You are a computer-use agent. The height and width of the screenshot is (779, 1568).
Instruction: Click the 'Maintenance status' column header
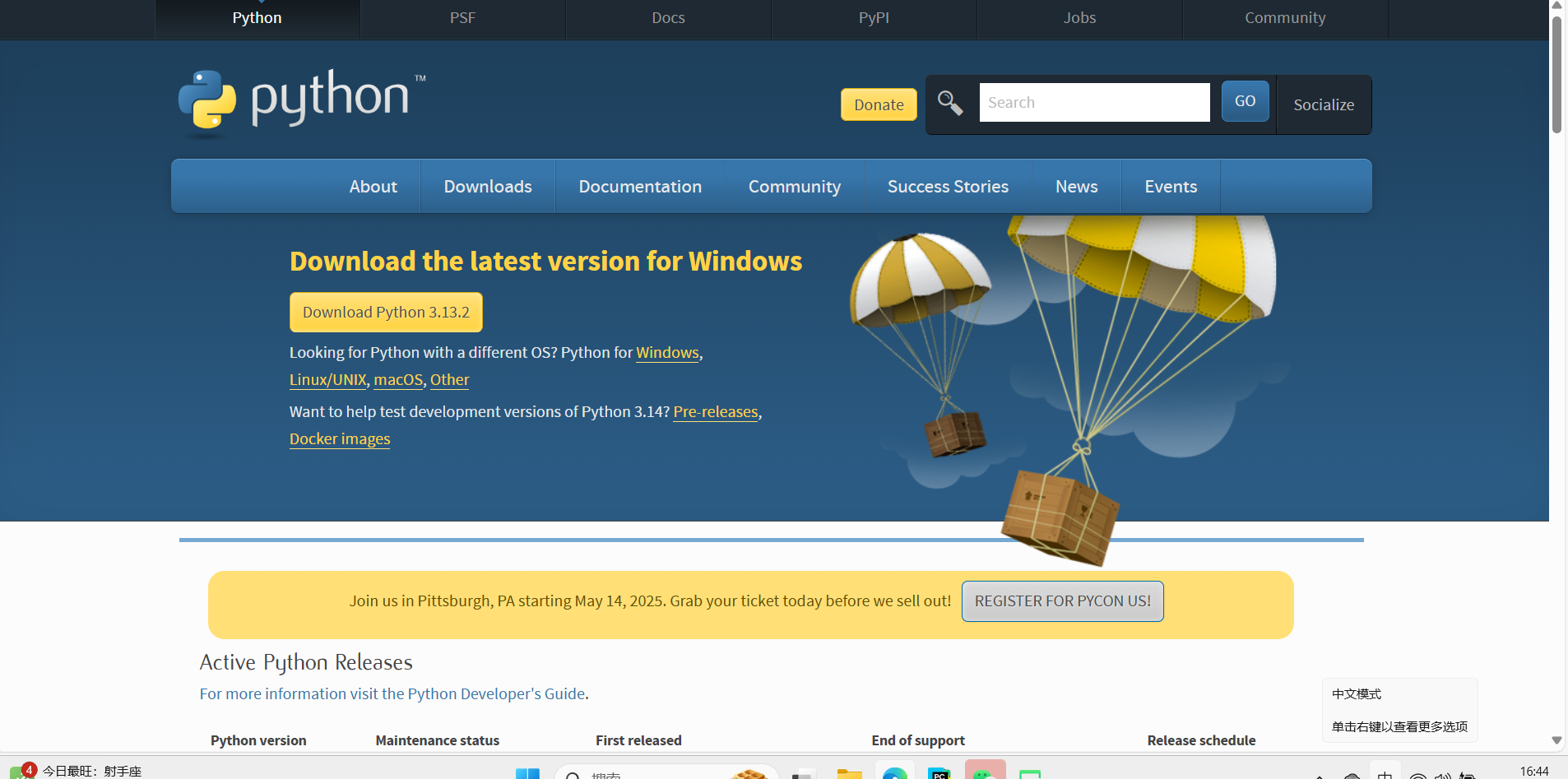438,740
